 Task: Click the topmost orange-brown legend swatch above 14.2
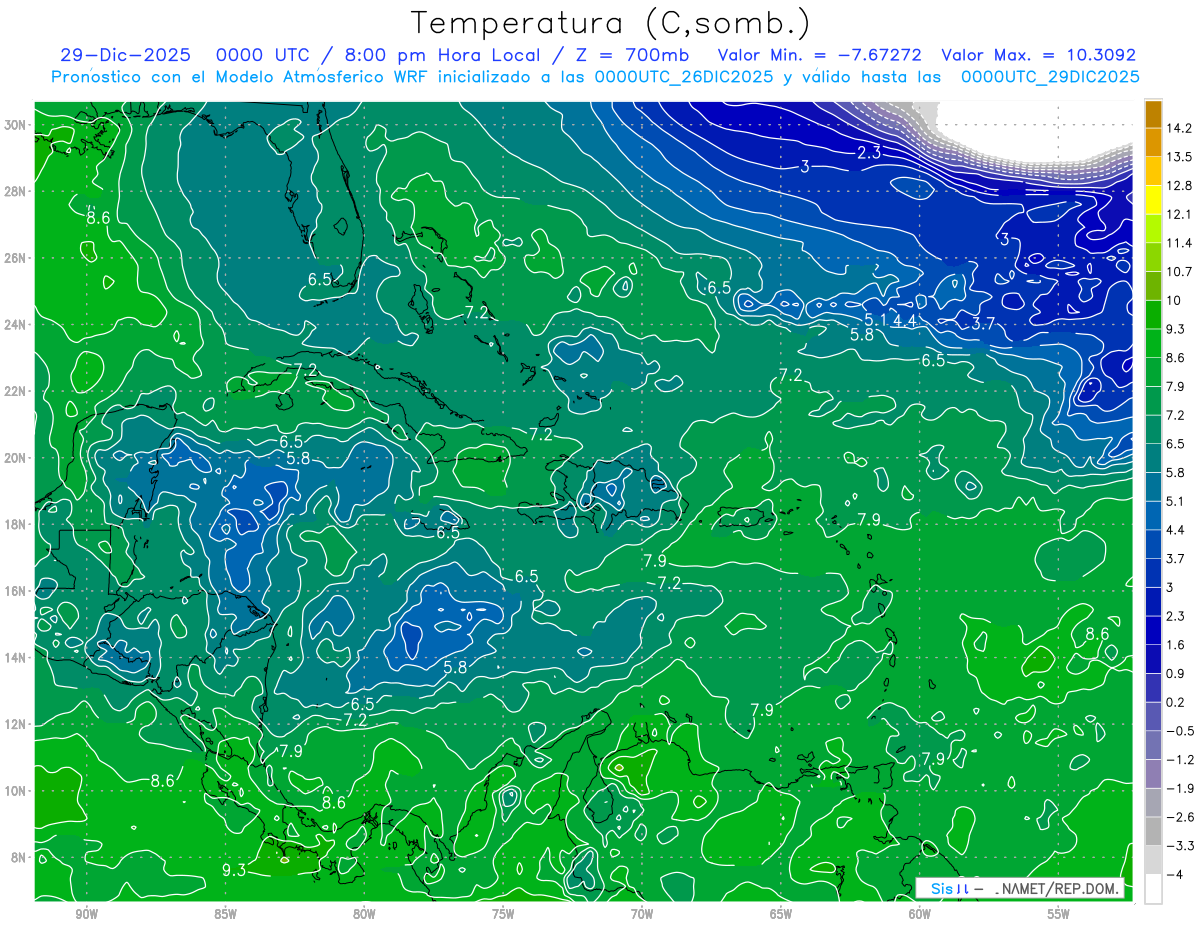[1153, 114]
